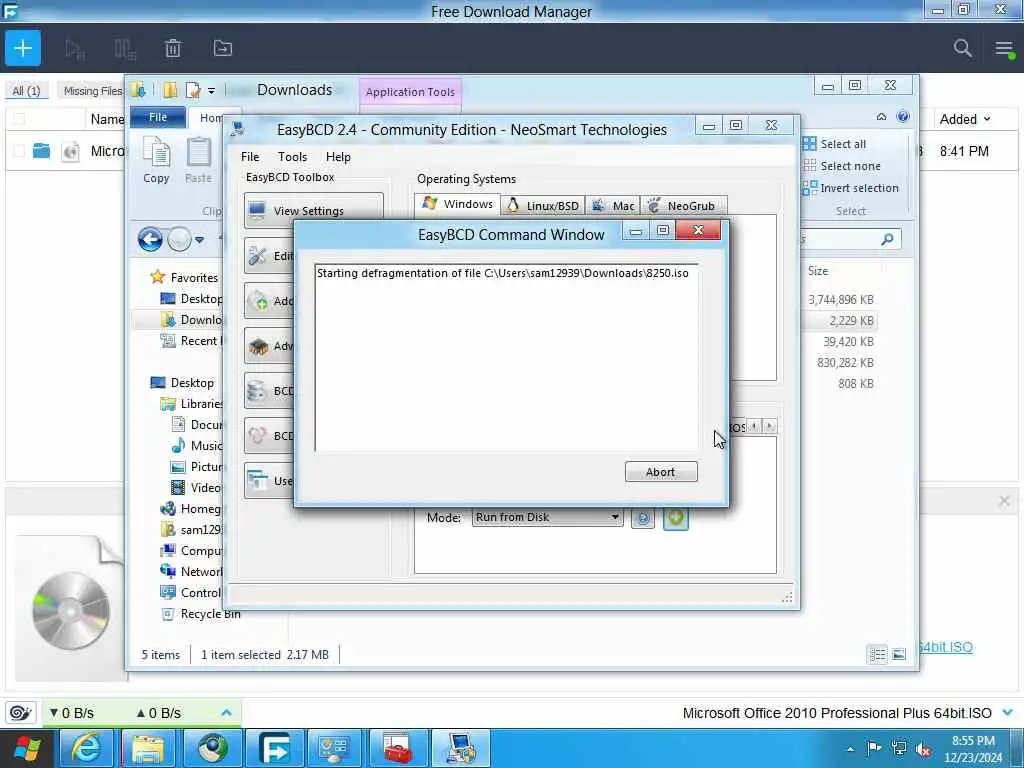1024x768 pixels.
Task: Click the start downloads play icon in Free Download Manager
Action: pyautogui.click(x=74, y=49)
